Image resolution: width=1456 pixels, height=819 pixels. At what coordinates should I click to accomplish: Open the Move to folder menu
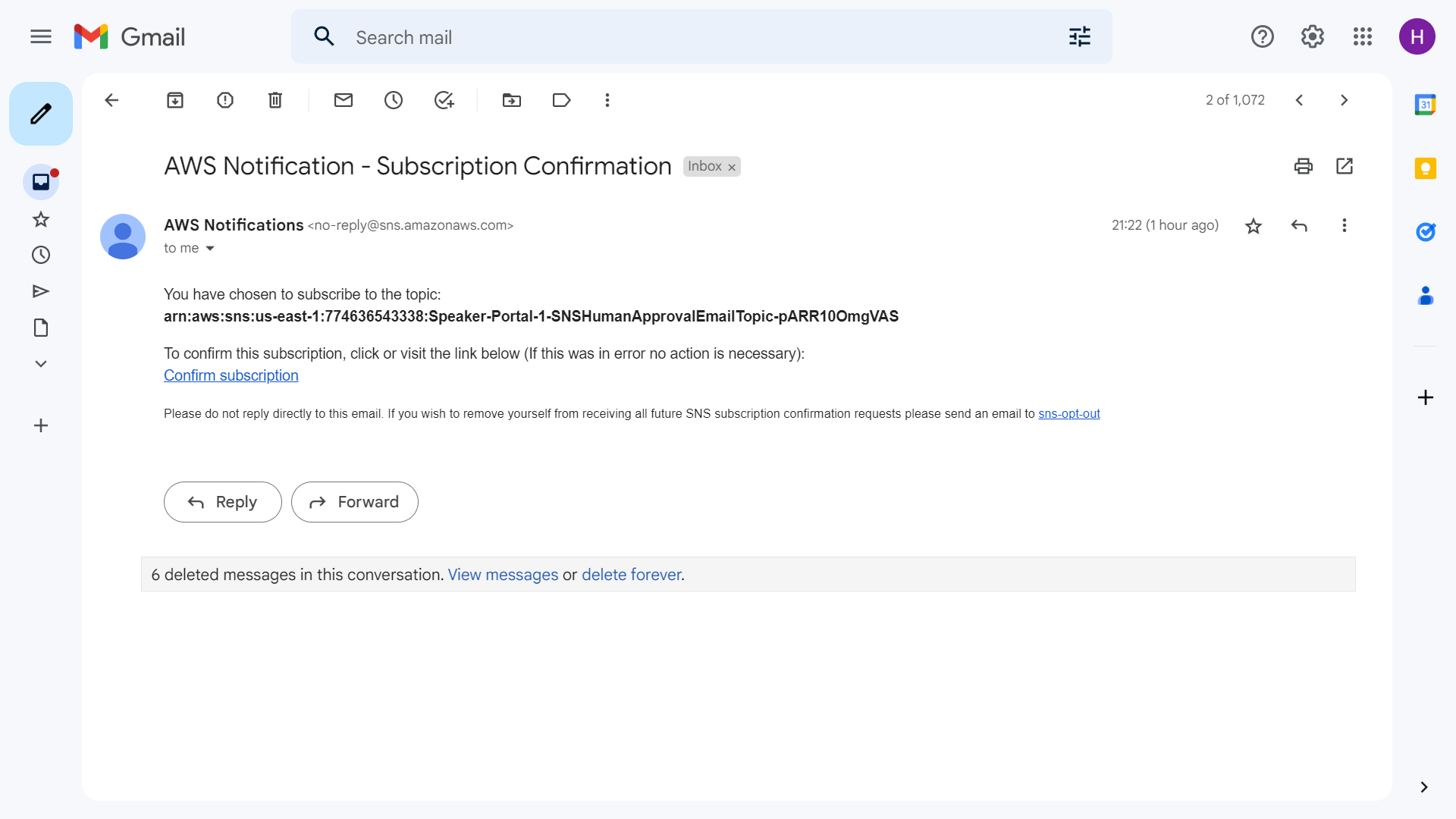tap(512, 100)
